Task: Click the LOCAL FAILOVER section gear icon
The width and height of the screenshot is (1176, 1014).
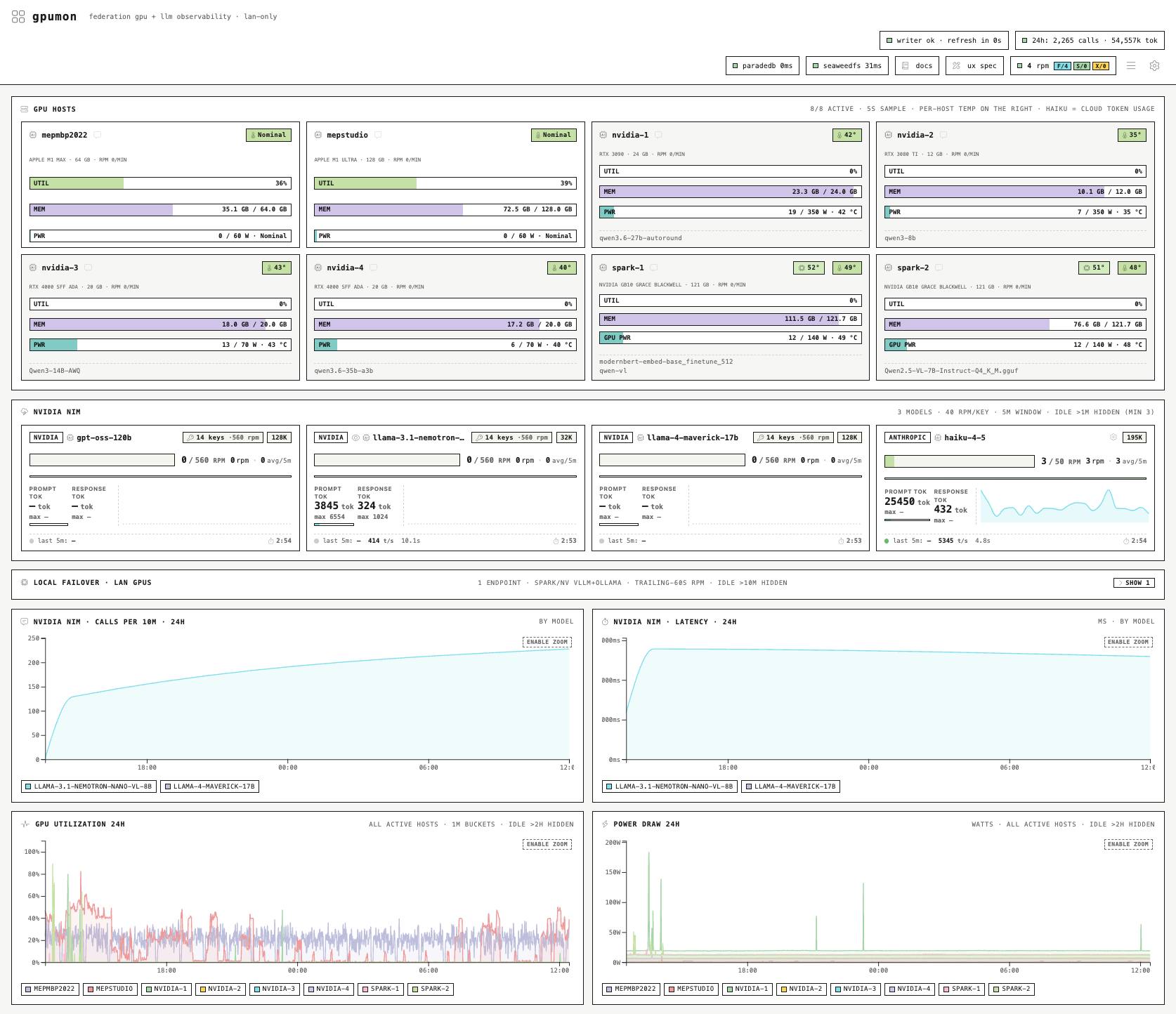Action: [25, 582]
